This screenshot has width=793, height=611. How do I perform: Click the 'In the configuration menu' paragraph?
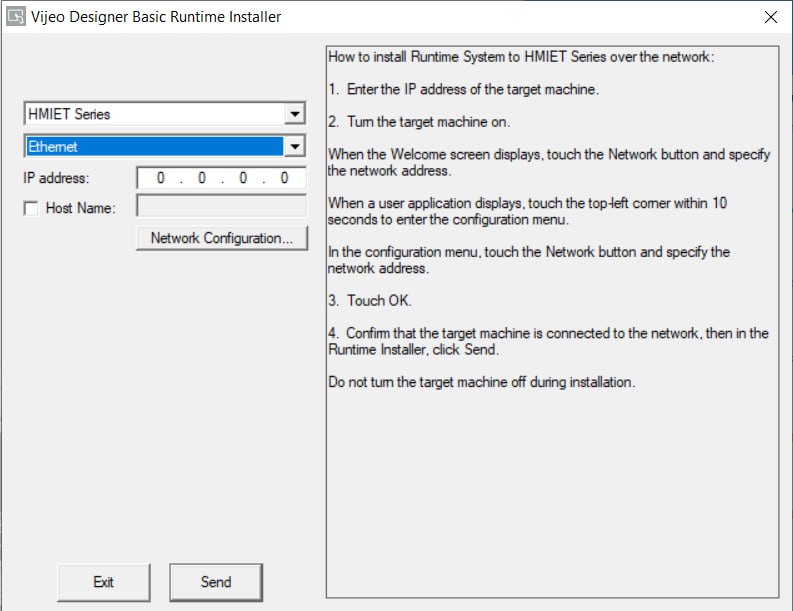point(529,260)
